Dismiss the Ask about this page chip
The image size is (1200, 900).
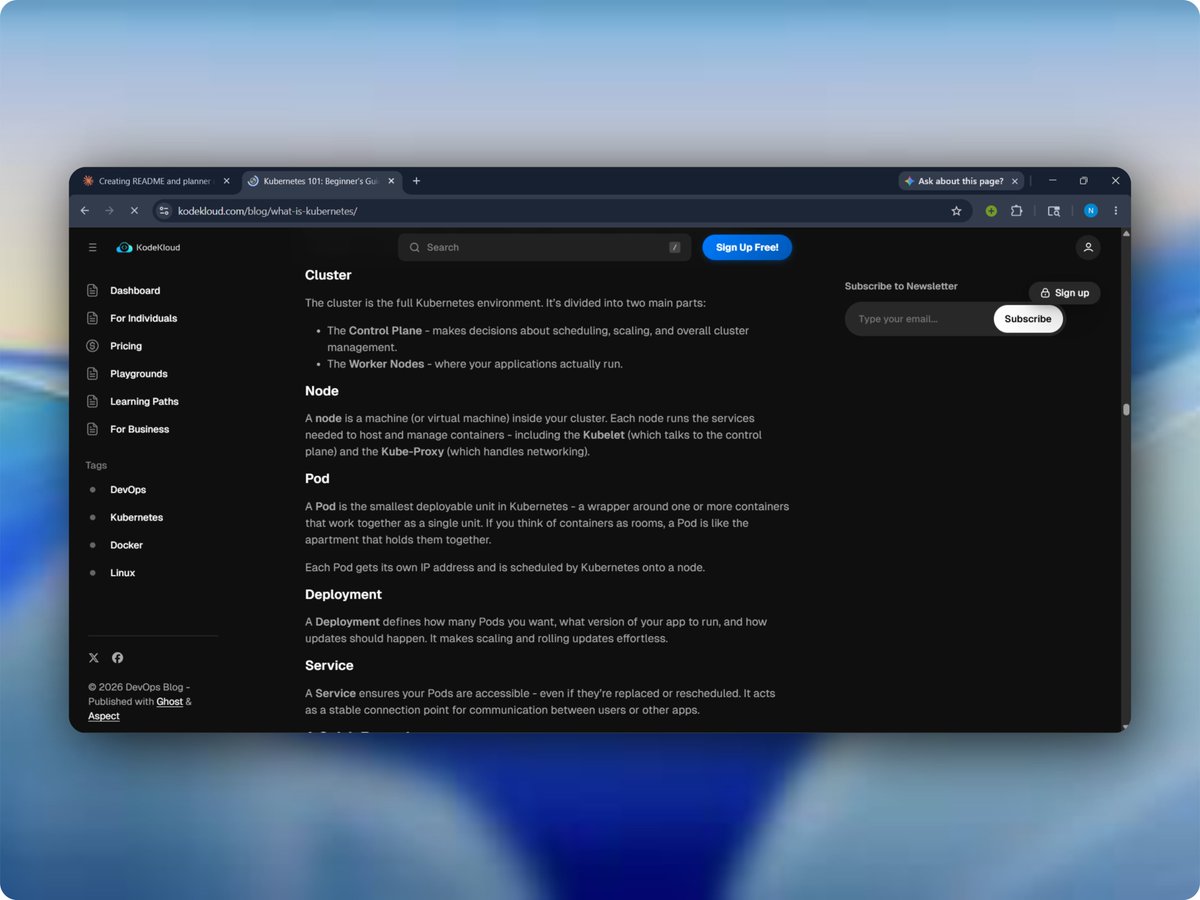click(x=1015, y=181)
